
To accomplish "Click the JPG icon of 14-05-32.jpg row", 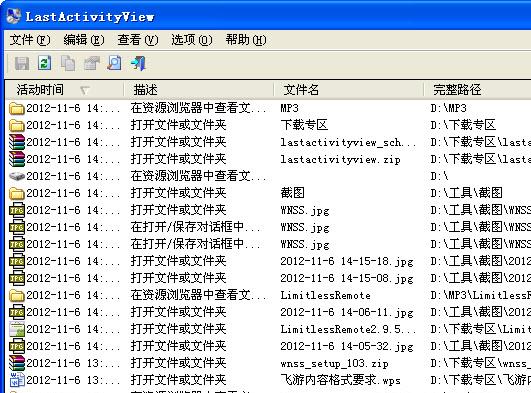I will [x=17, y=346].
